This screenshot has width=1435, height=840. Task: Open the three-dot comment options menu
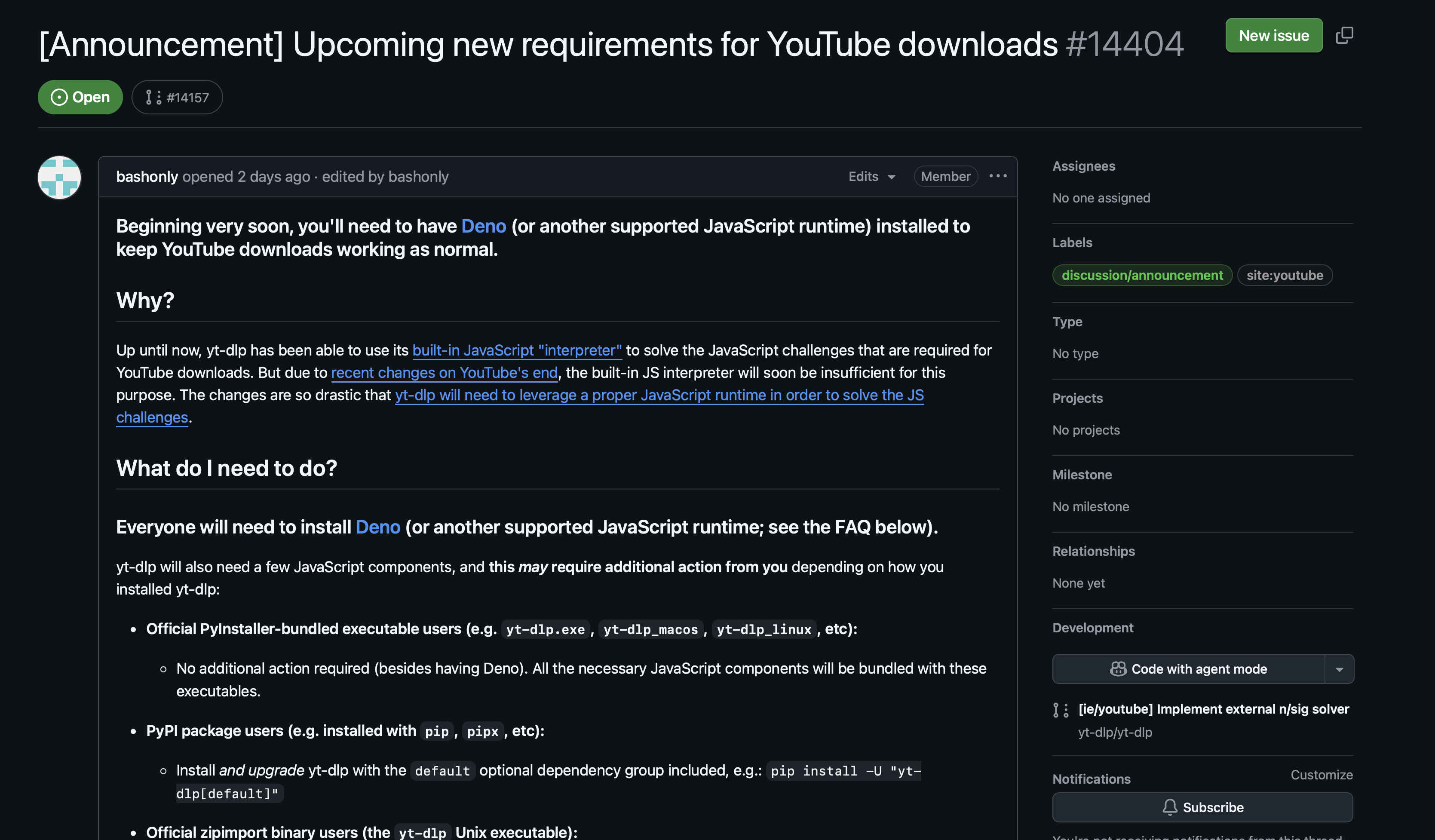point(998,176)
